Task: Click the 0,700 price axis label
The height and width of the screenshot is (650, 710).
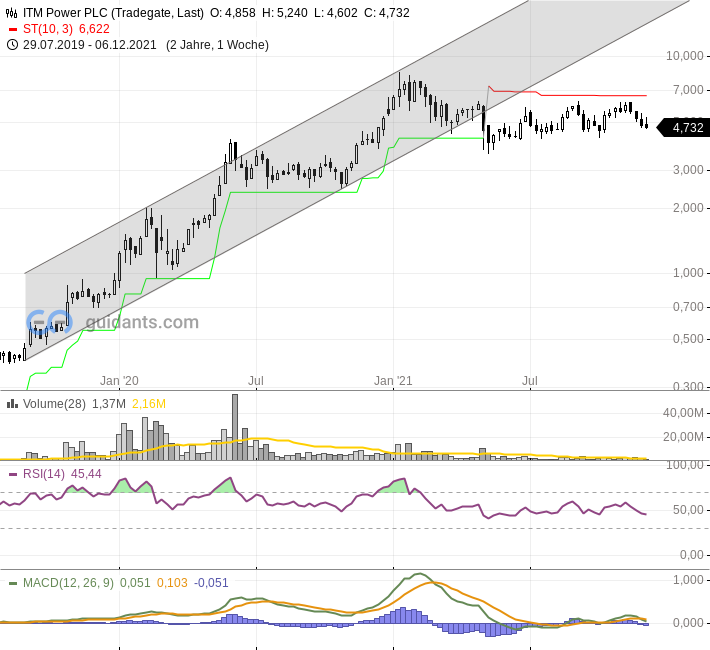Action: coord(688,307)
